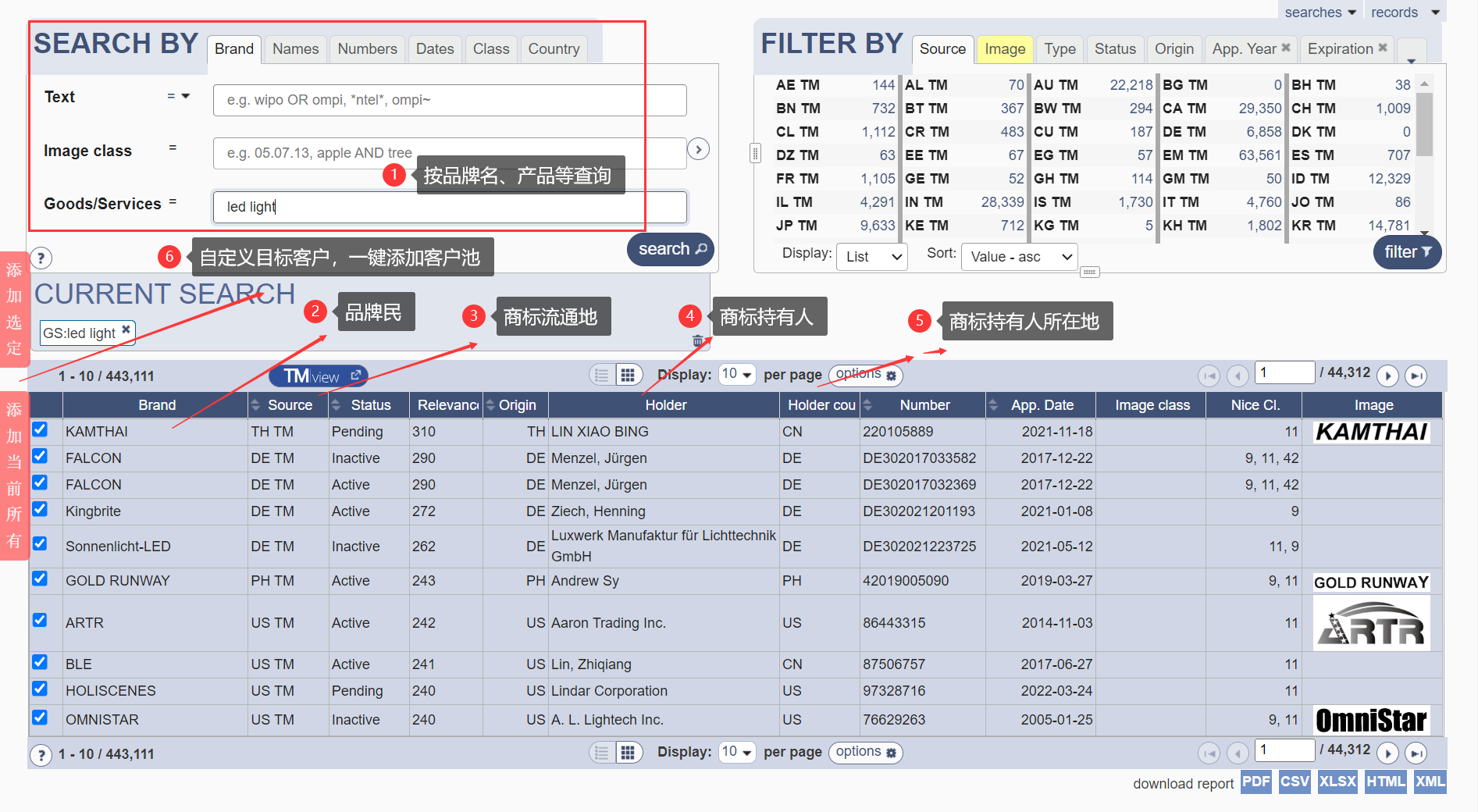Screen dimensions: 1478x812
Task: Go to first page in top pager
Action: (1209, 376)
